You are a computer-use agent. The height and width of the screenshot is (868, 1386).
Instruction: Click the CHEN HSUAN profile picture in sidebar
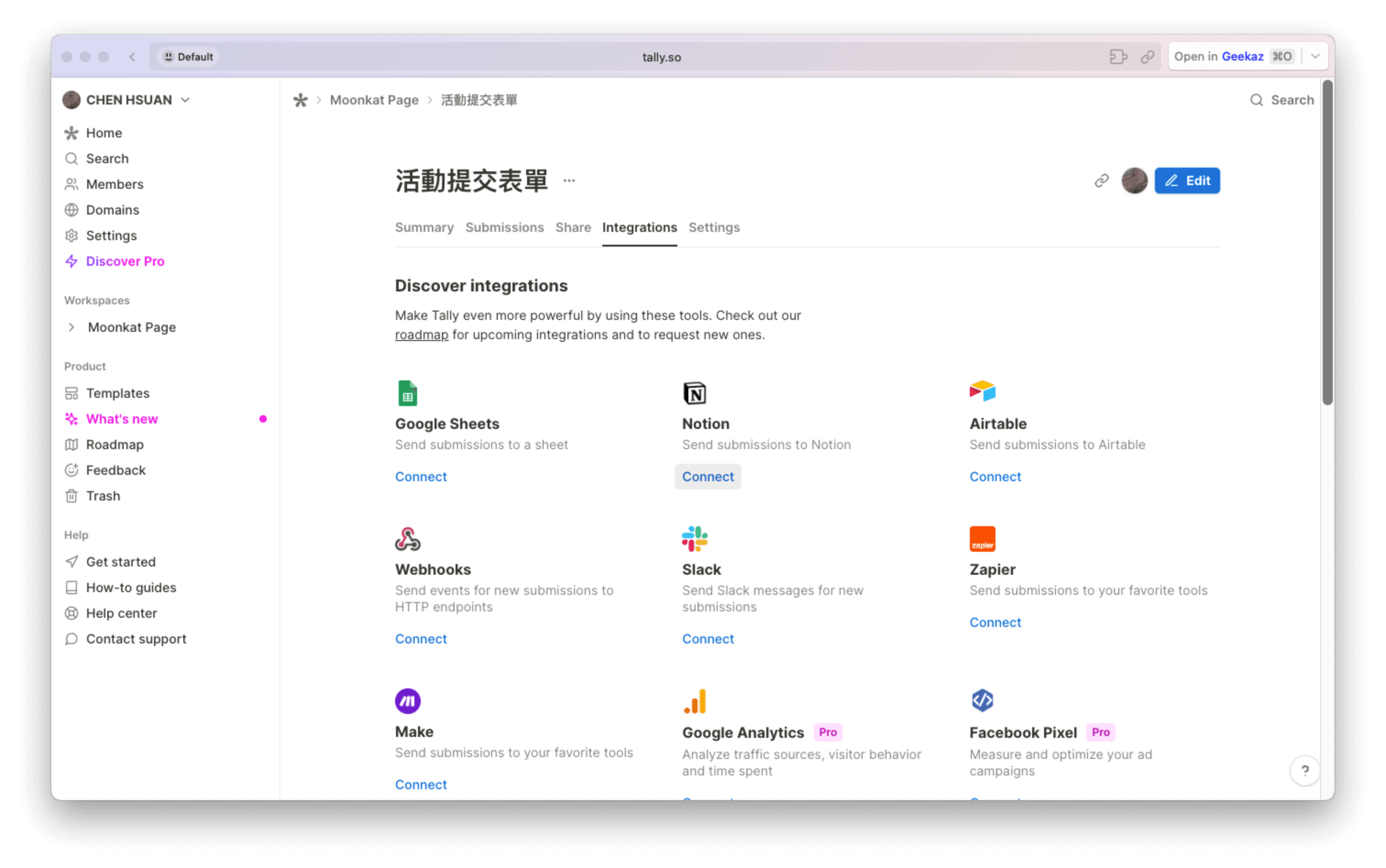71,100
